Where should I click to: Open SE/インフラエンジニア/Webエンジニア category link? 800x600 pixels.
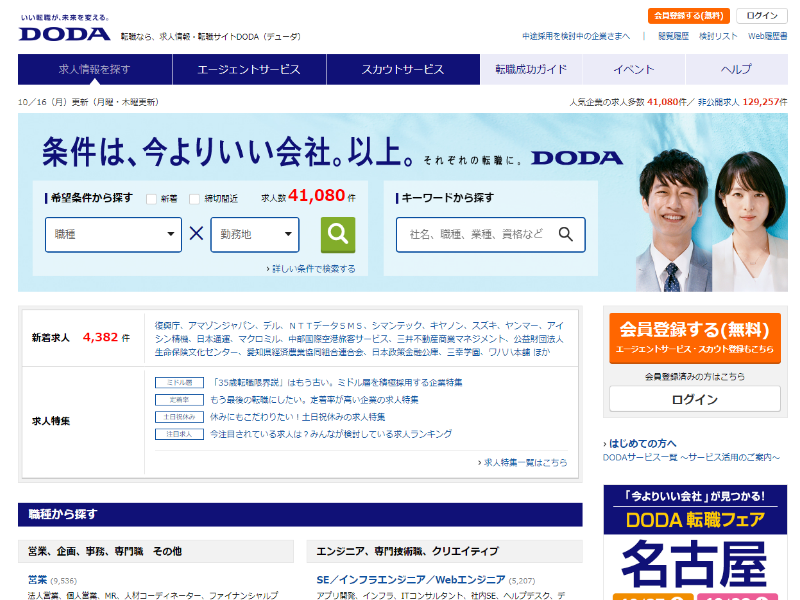click(x=411, y=580)
